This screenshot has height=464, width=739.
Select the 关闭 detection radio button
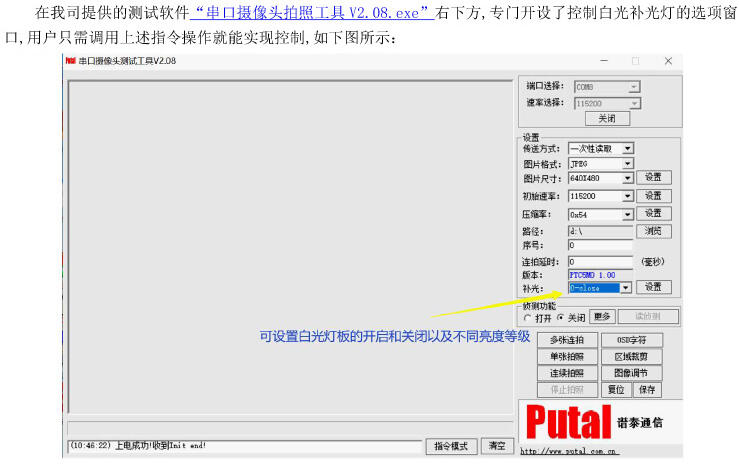(x=560, y=317)
